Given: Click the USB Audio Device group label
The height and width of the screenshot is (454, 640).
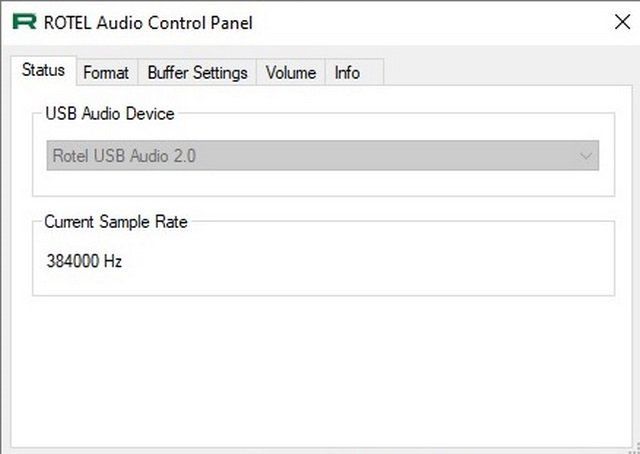Looking at the screenshot, I should pos(110,114).
